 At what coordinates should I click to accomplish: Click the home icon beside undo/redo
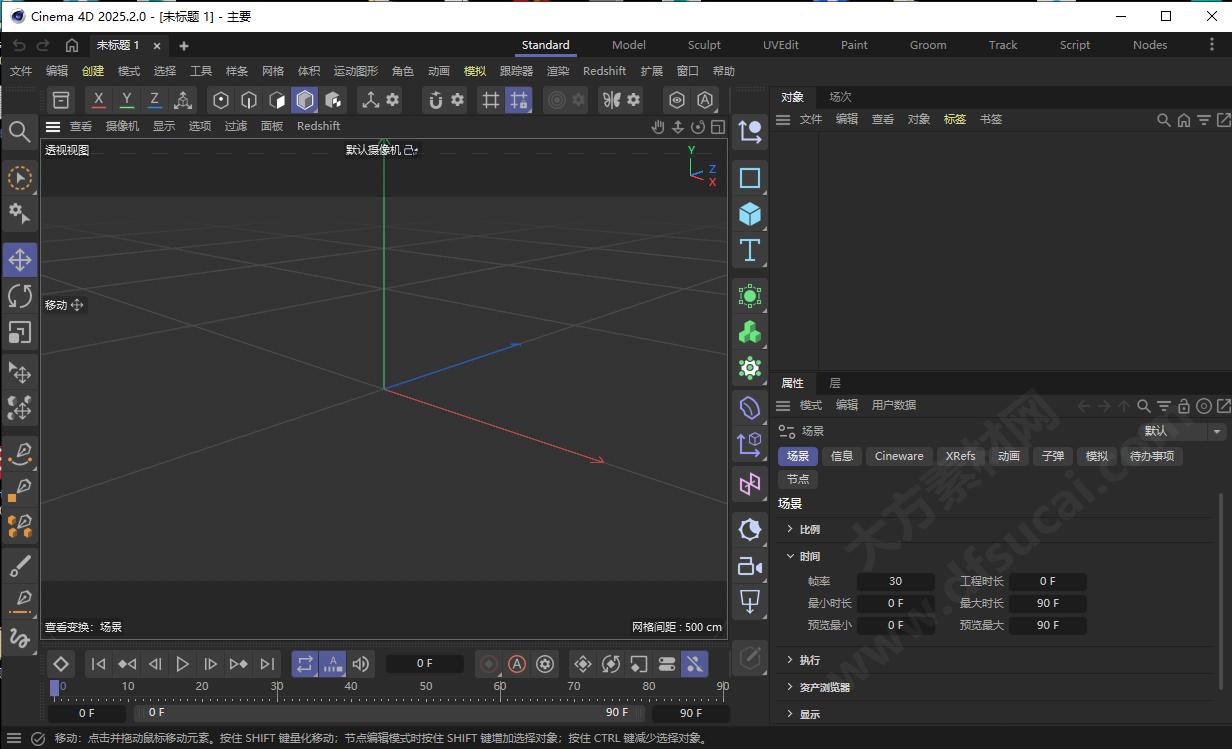(x=72, y=45)
